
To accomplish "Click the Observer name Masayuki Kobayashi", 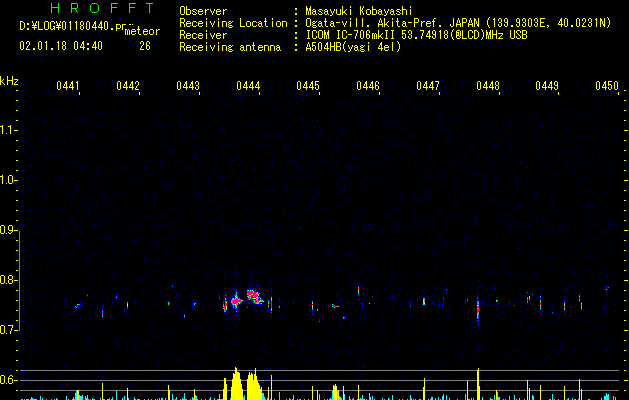I will (359, 11).
